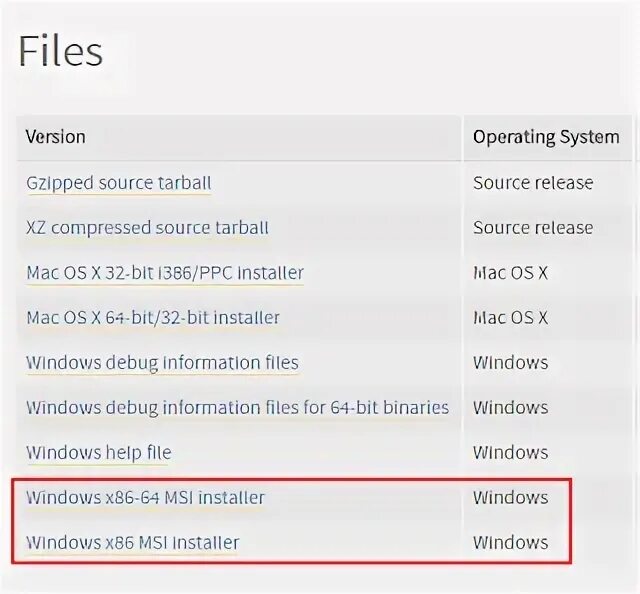Open the Gzipped source tarball link

tap(119, 183)
